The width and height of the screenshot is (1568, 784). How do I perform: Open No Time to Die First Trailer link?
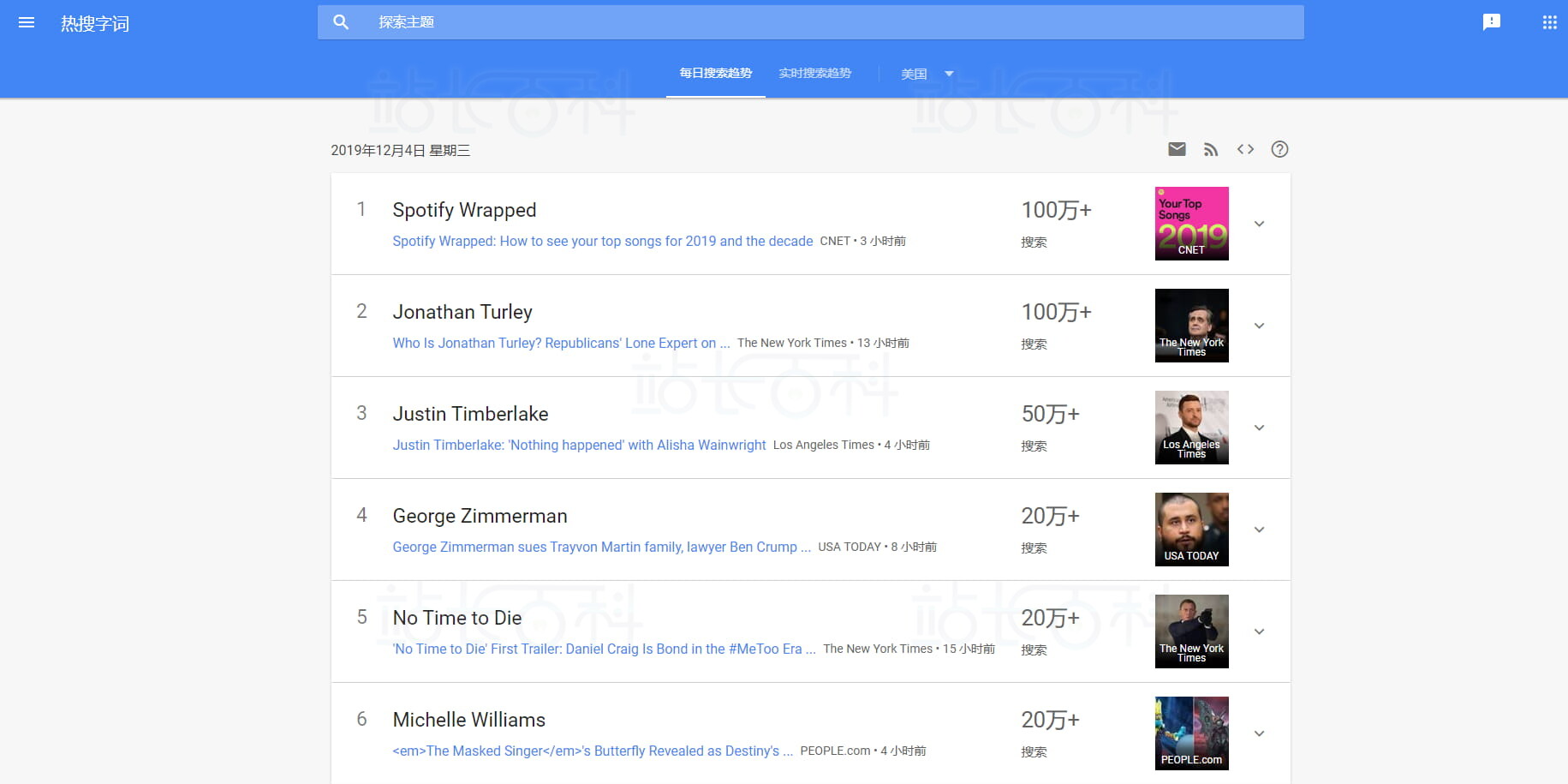click(604, 649)
